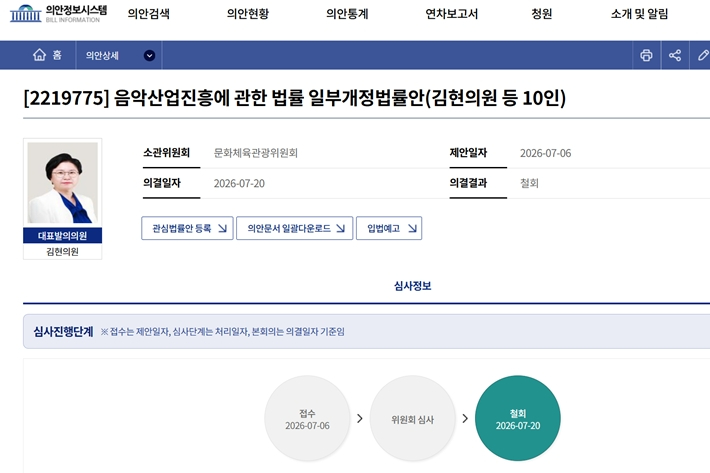
Task: Click the chevron between 접수 and 위원회 심사
Action: 360,418
